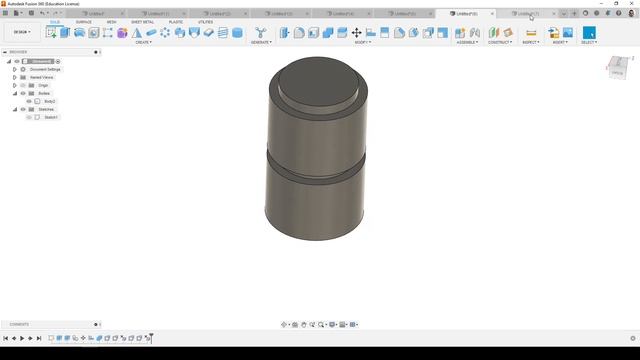
Task: Hide Body2 using its eye icon
Action: point(29,101)
